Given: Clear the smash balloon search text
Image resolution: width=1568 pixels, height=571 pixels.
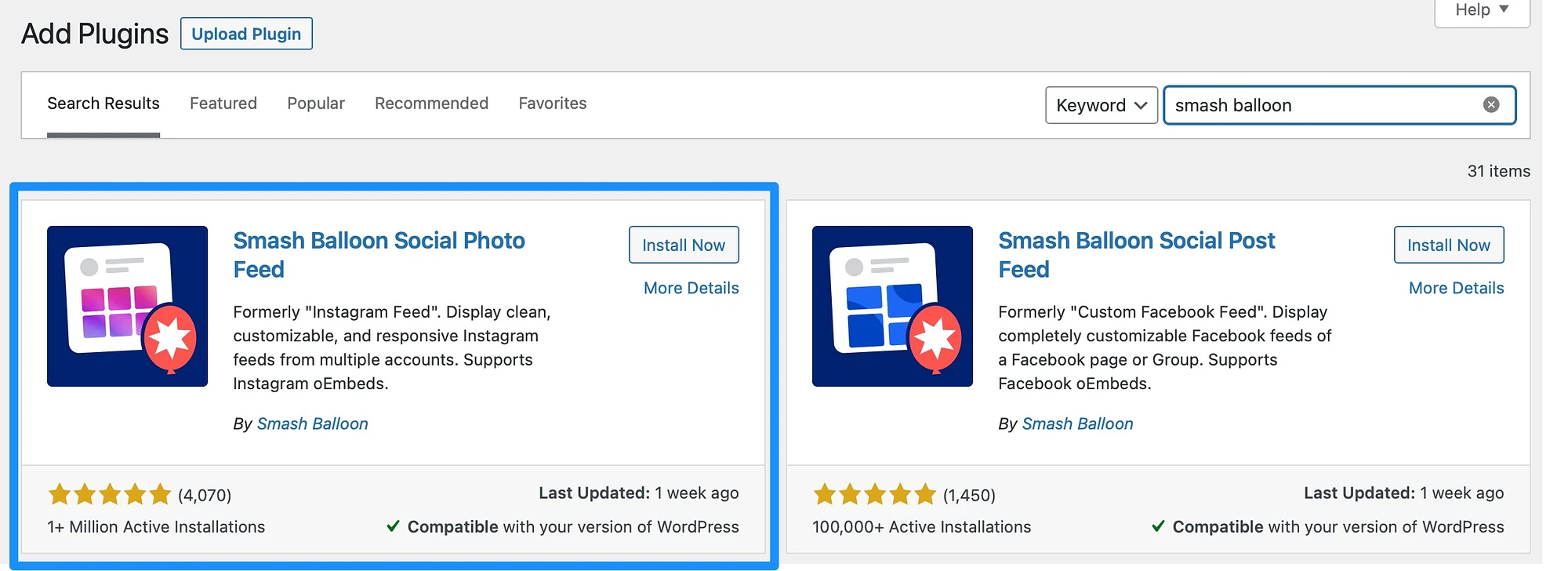Looking at the screenshot, I should coord(1491,105).
